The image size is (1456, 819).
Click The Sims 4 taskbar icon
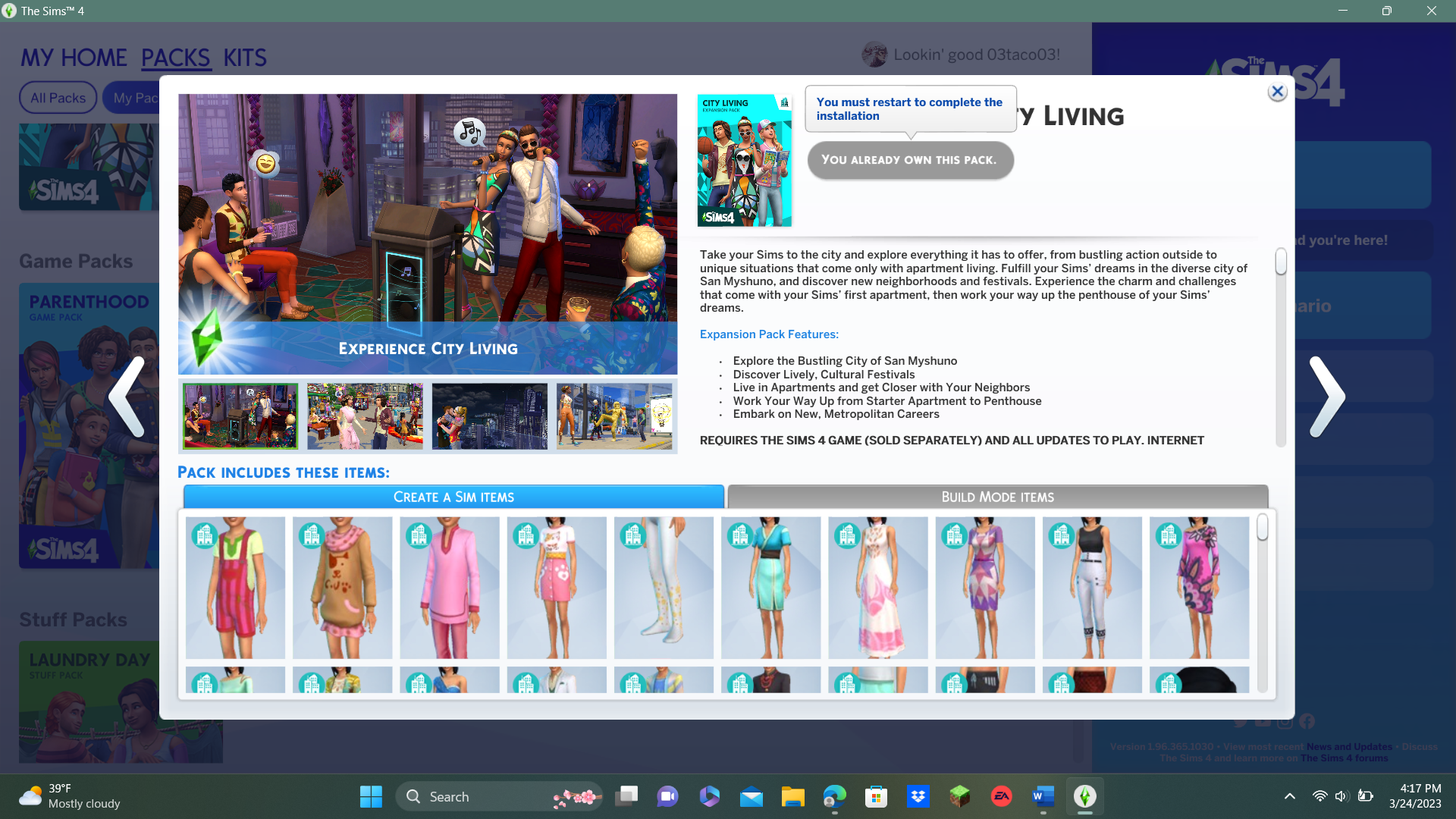pos(1084,796)
